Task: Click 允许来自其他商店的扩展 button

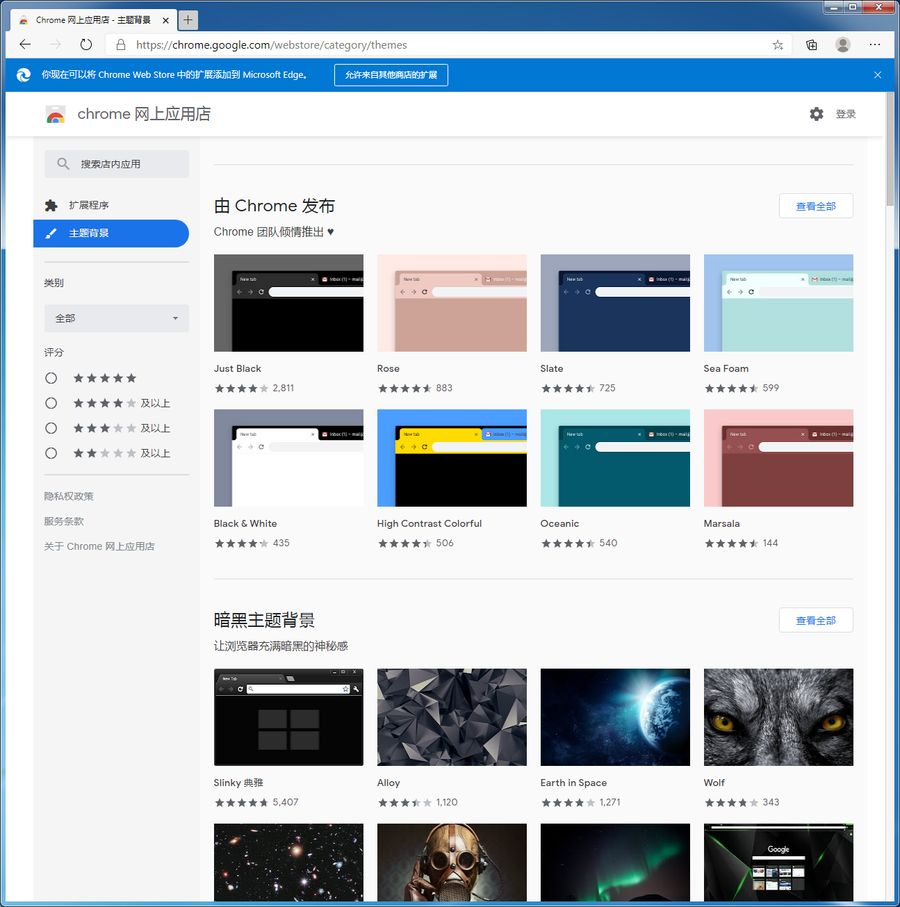Action: (x=391, y=75)
